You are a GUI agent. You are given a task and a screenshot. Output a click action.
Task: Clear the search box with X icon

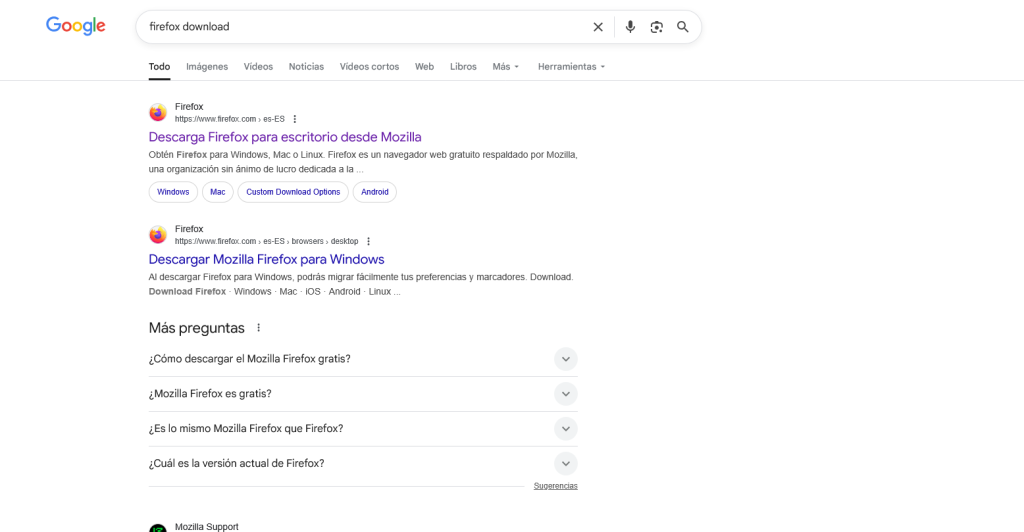[x=598, y=27]
